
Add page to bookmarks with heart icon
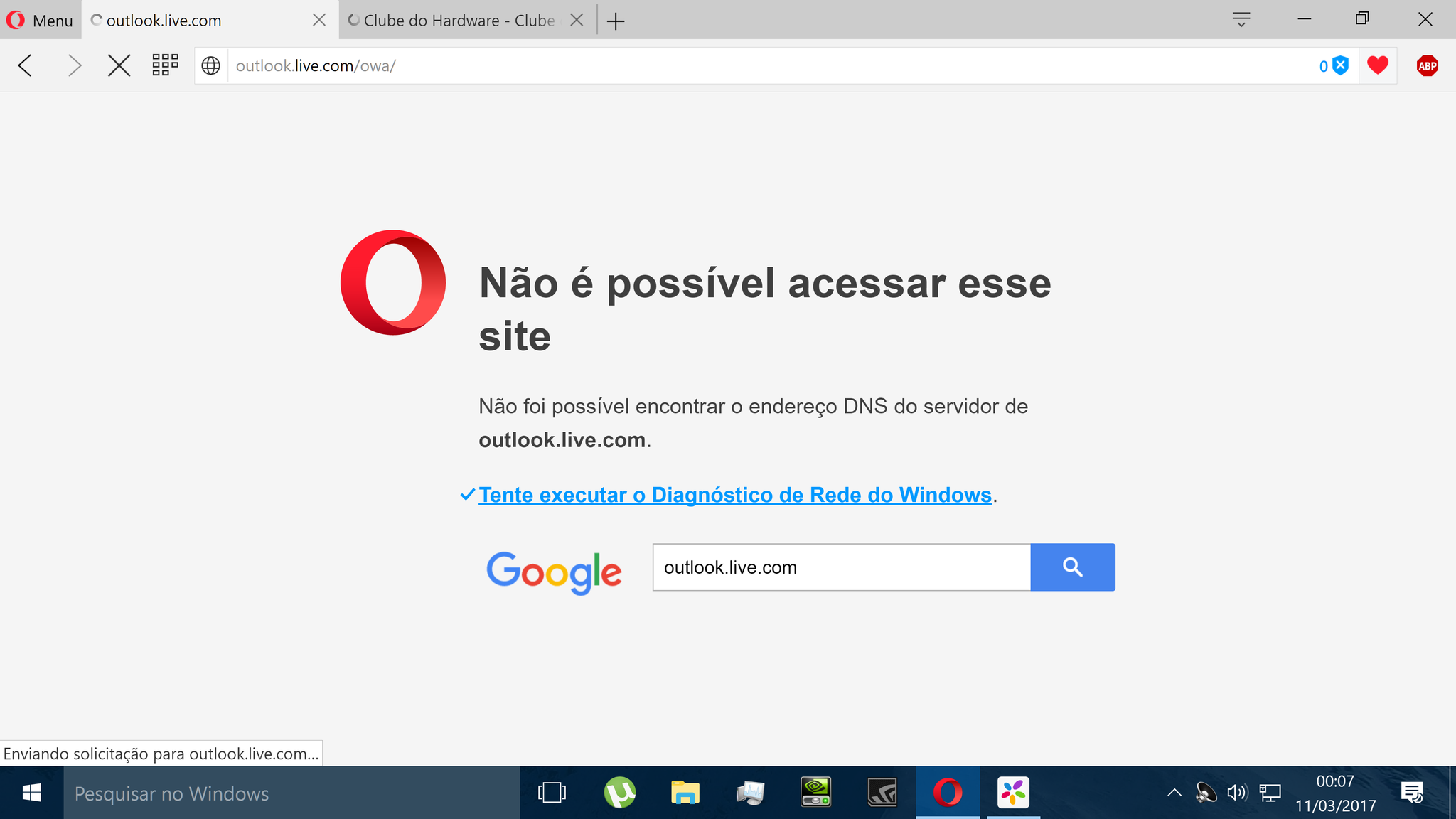click(1378, 65)
